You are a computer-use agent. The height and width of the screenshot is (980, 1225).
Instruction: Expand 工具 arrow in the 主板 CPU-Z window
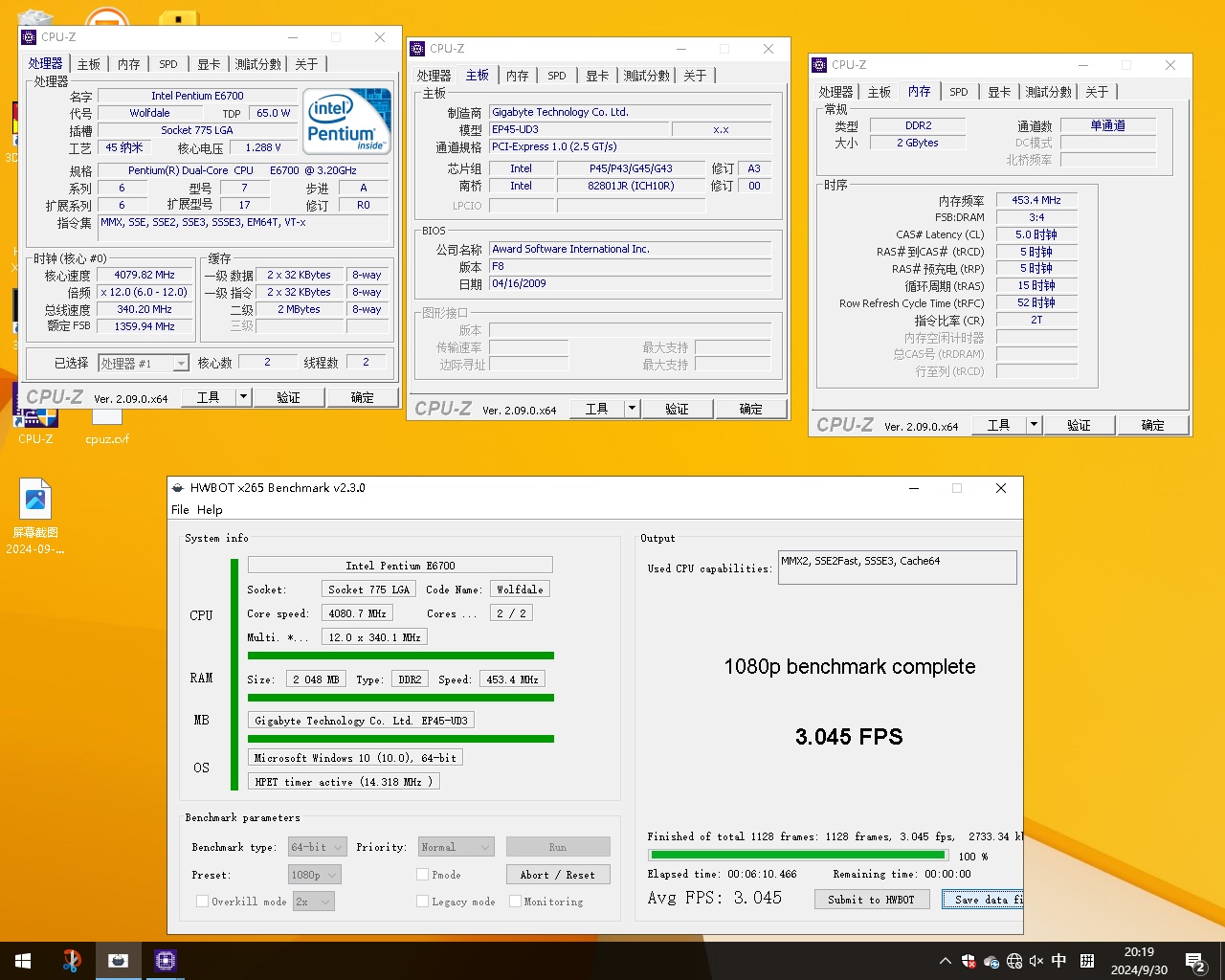click(x=632, y=409)
